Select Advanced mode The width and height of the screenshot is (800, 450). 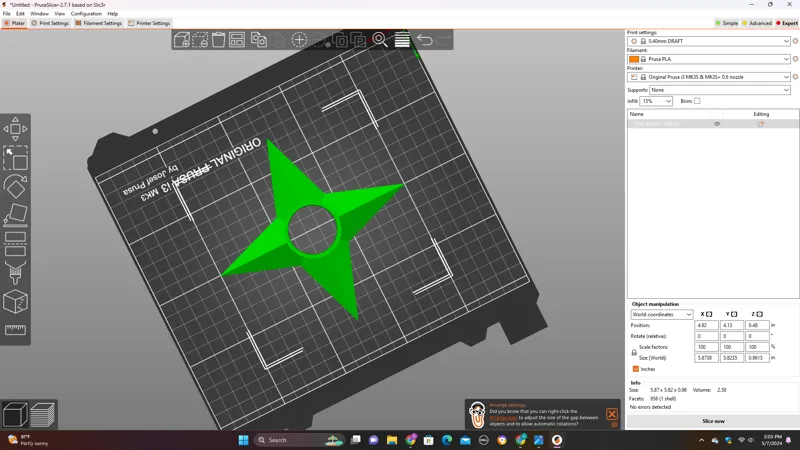click(757, 23)
